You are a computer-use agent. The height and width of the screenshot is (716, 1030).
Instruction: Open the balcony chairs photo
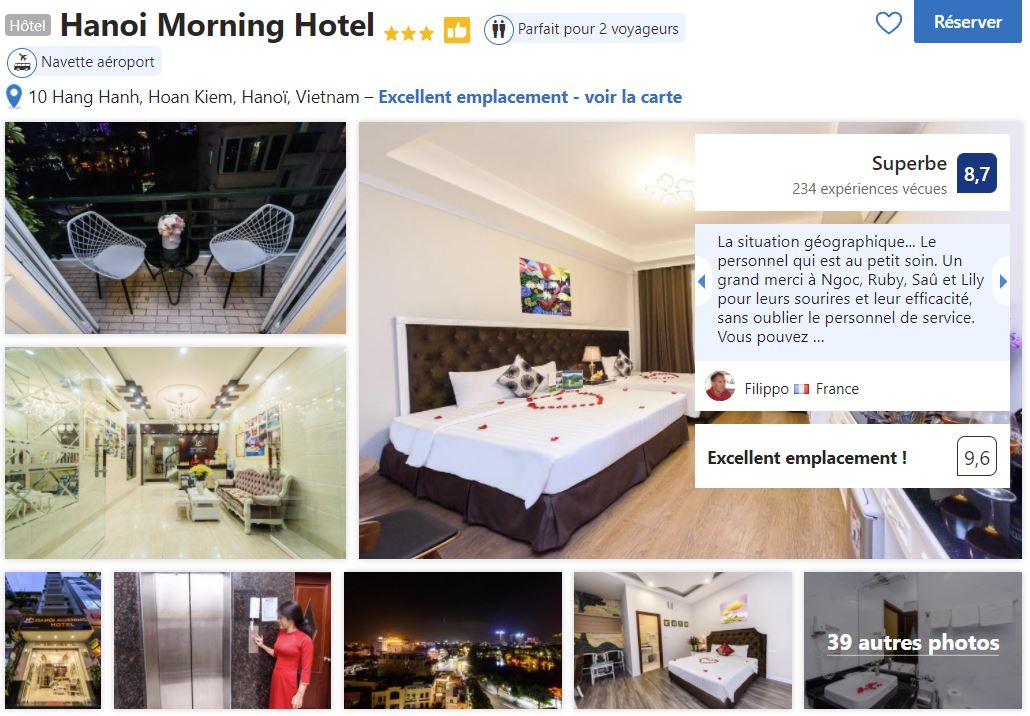point(175,228)
